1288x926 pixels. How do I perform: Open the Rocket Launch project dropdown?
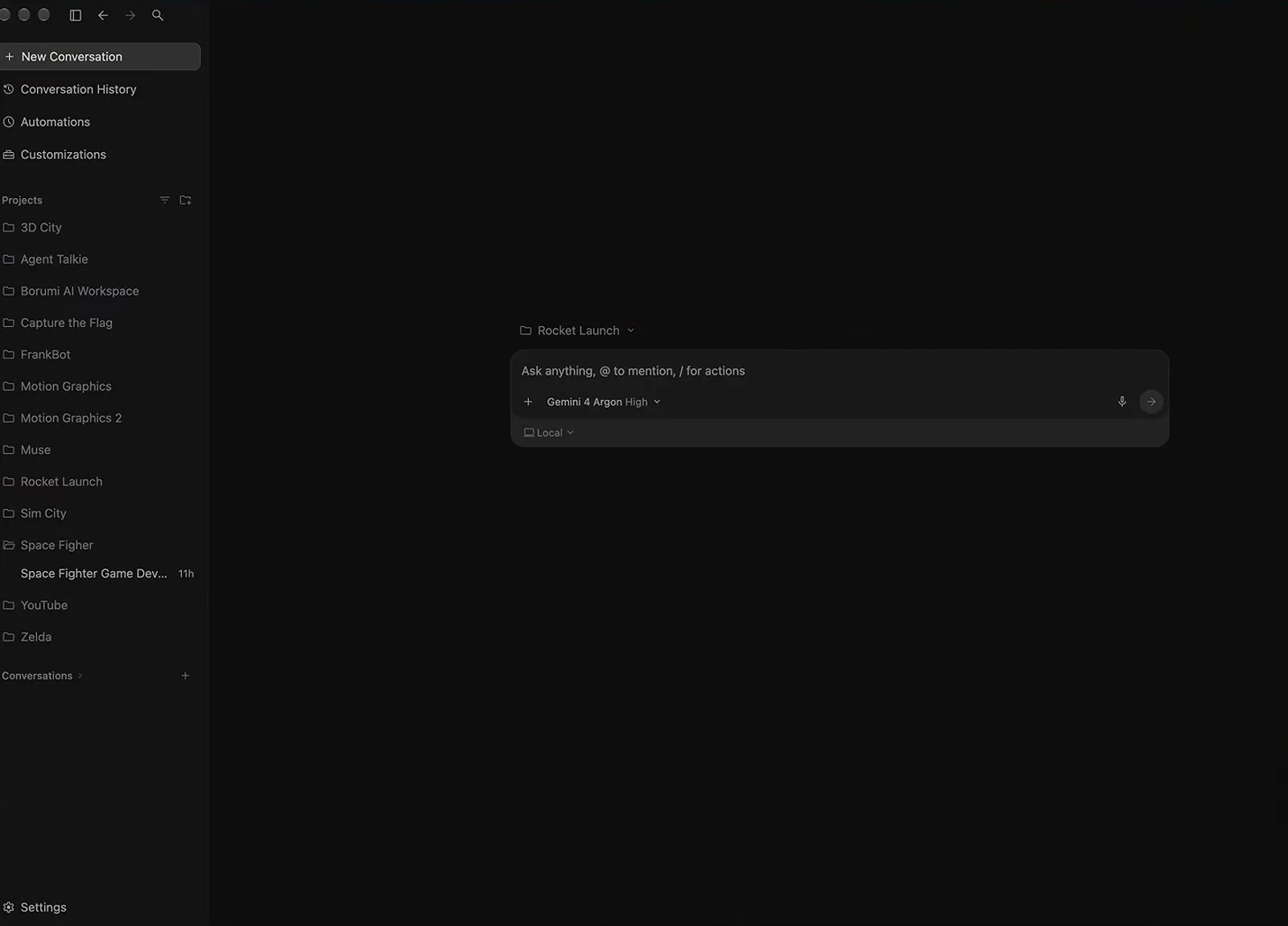(x=577, y=330)
